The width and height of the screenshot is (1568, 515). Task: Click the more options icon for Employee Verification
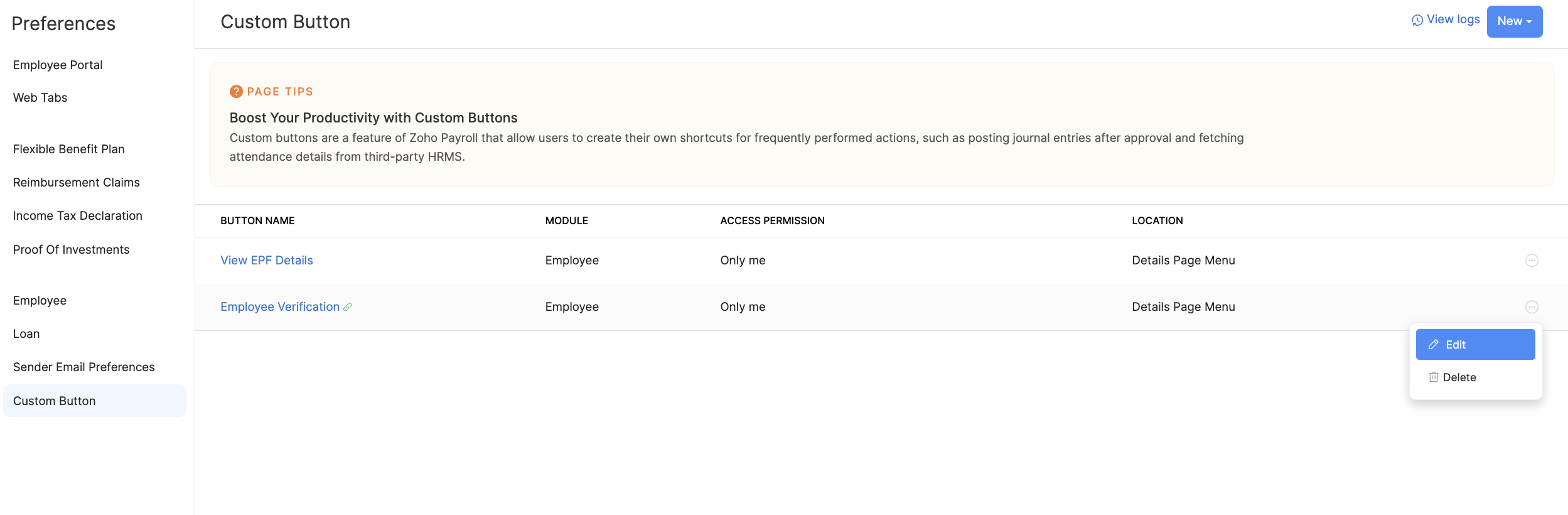tap(1532, 307)
